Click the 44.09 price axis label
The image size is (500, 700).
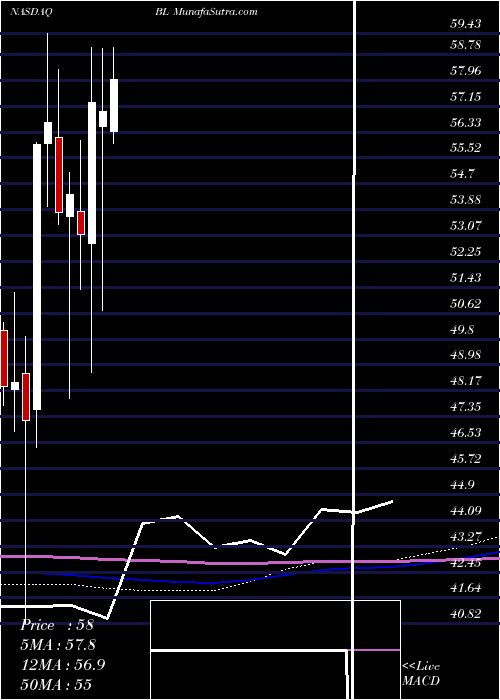point(466,510)
